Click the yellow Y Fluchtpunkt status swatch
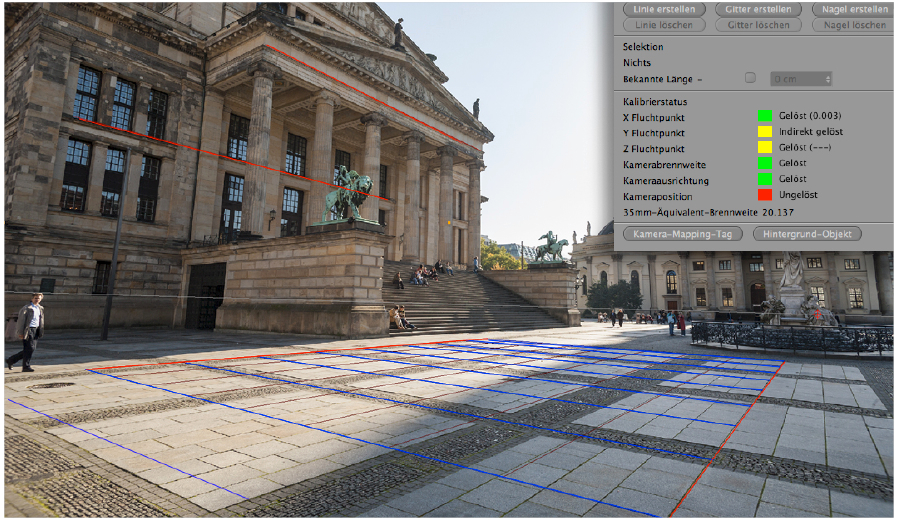The image size is (897, 523). pyautogui.click(x=765, y=132)
